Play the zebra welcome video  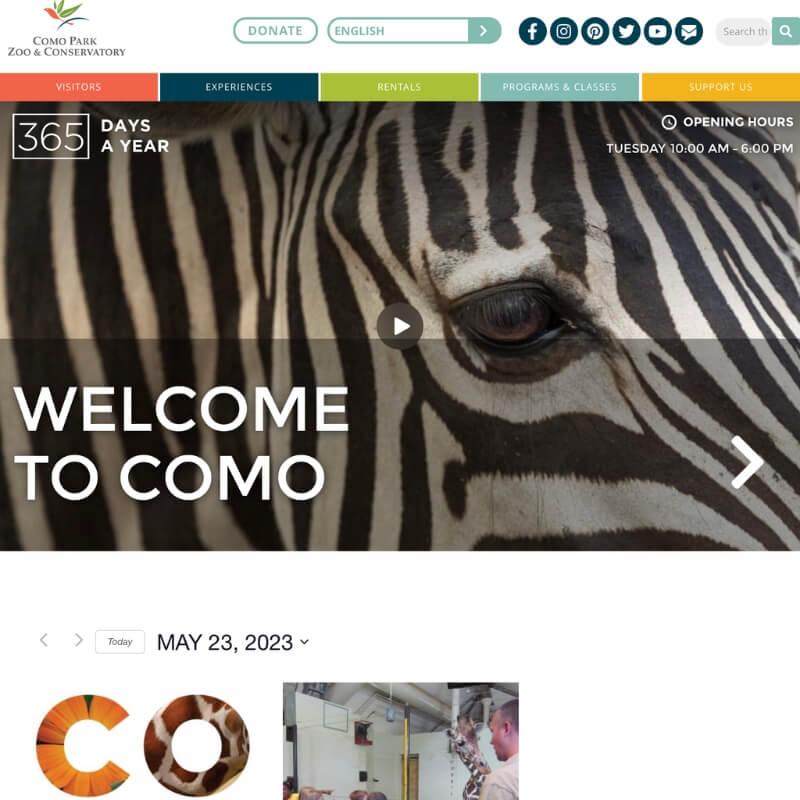pos(400,326)
